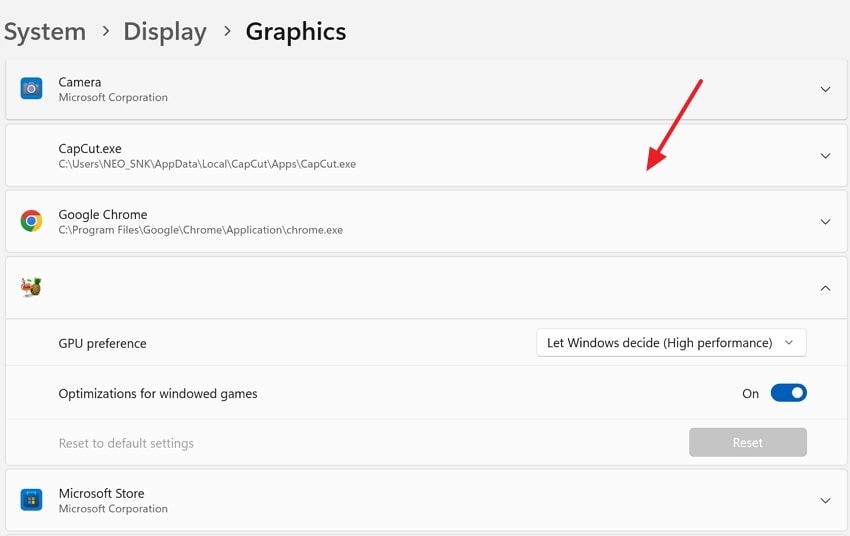Click the chrome.exe file path text
The image size is (850, 536).
pos(201,230)
